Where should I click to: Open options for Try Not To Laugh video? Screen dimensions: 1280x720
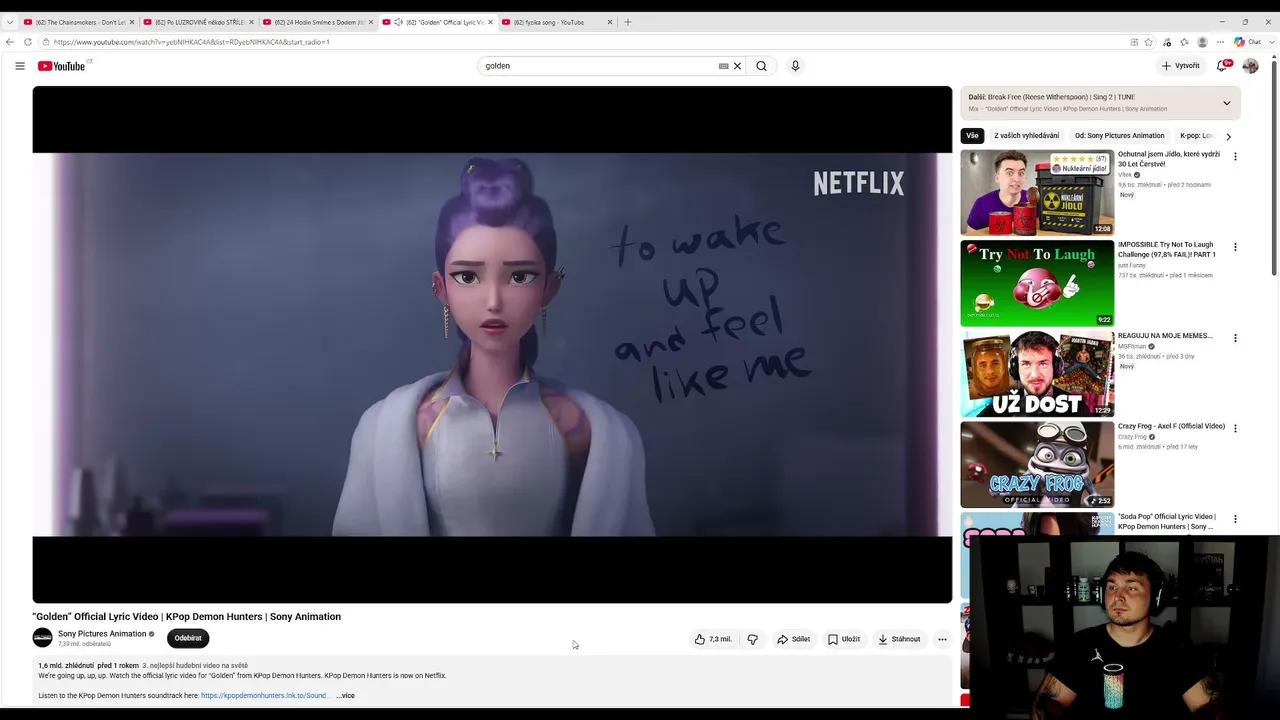coord(1235,247)
